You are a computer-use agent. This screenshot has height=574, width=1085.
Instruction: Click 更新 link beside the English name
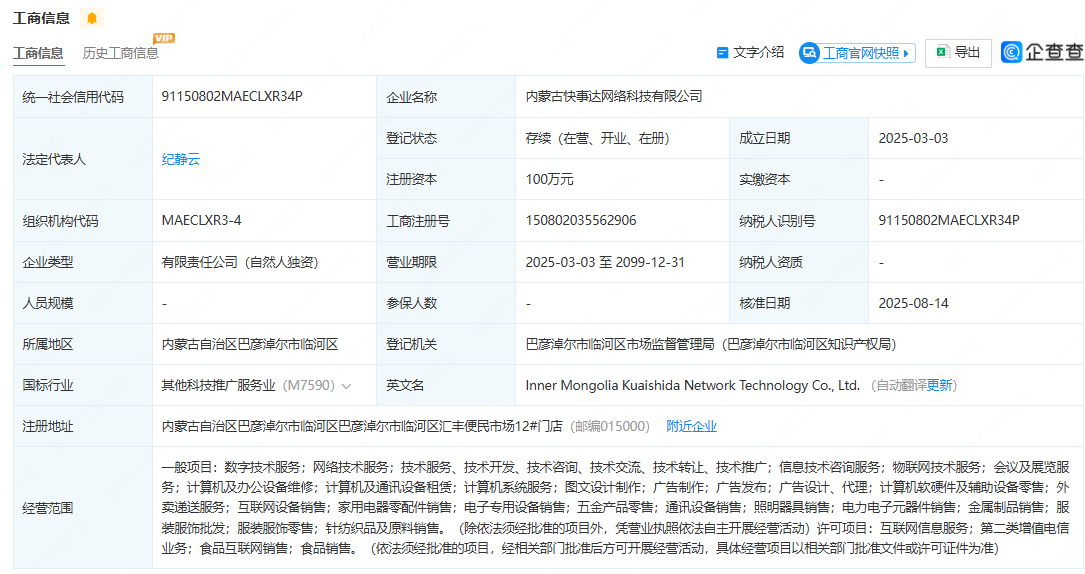click(x=941, y=385)
